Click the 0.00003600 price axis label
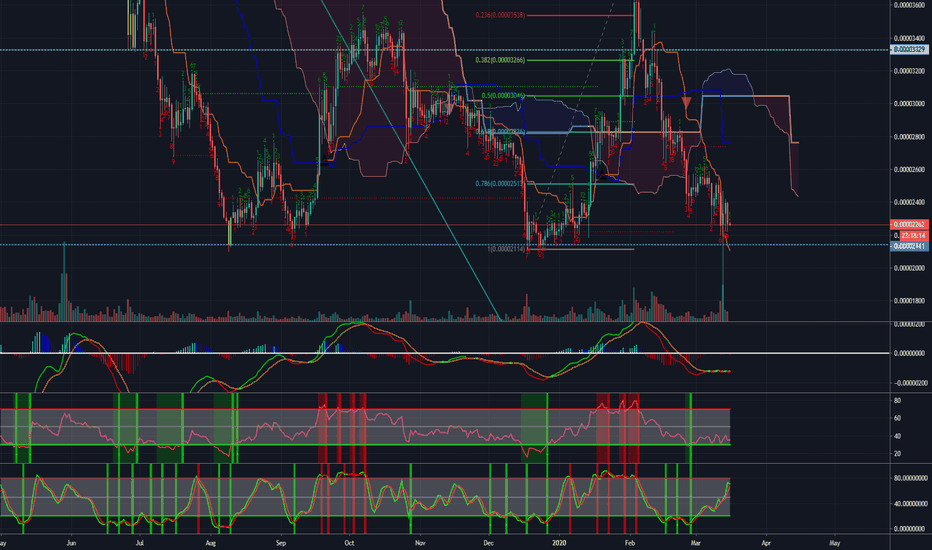This screenshot has height=550, width=932. [909, 5]
